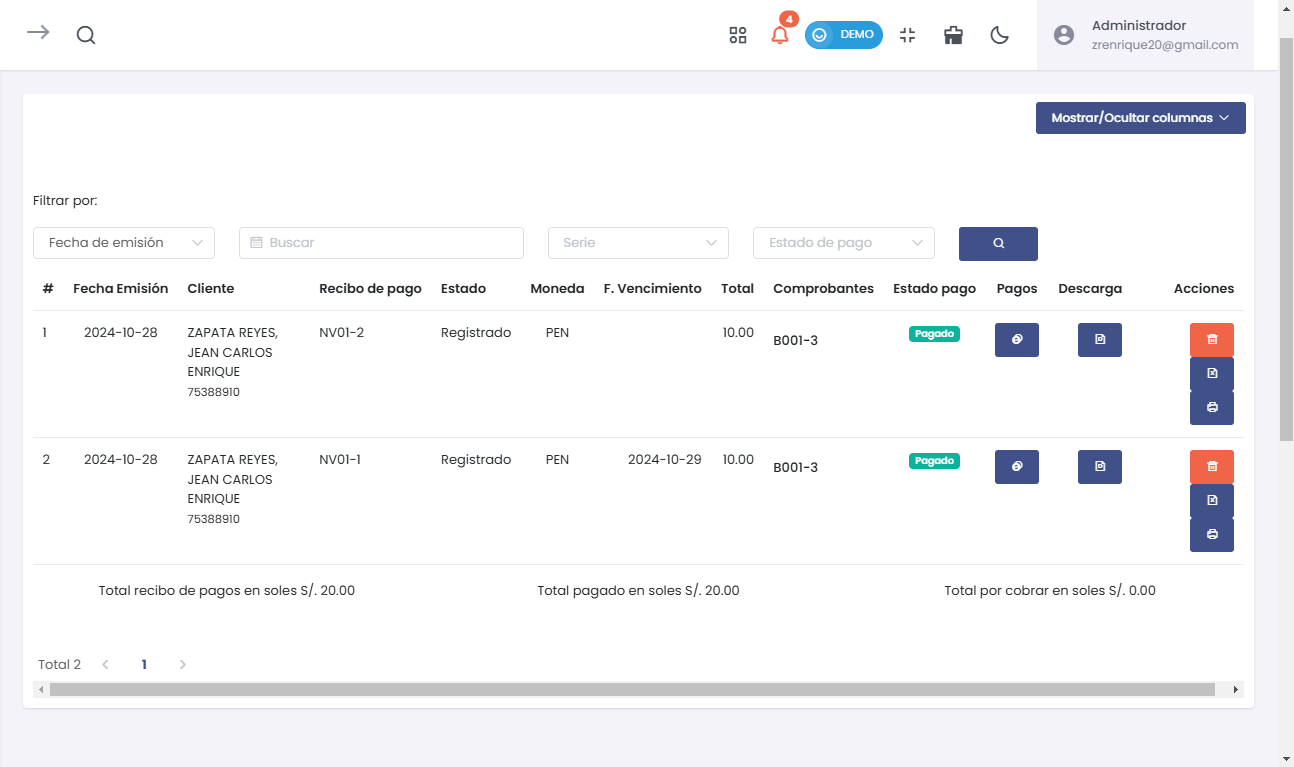Image resolution: width=1294 pixels, height=767 pixels.
Task: Open the Administrador user menu
Action: (x=1145, y=35)
